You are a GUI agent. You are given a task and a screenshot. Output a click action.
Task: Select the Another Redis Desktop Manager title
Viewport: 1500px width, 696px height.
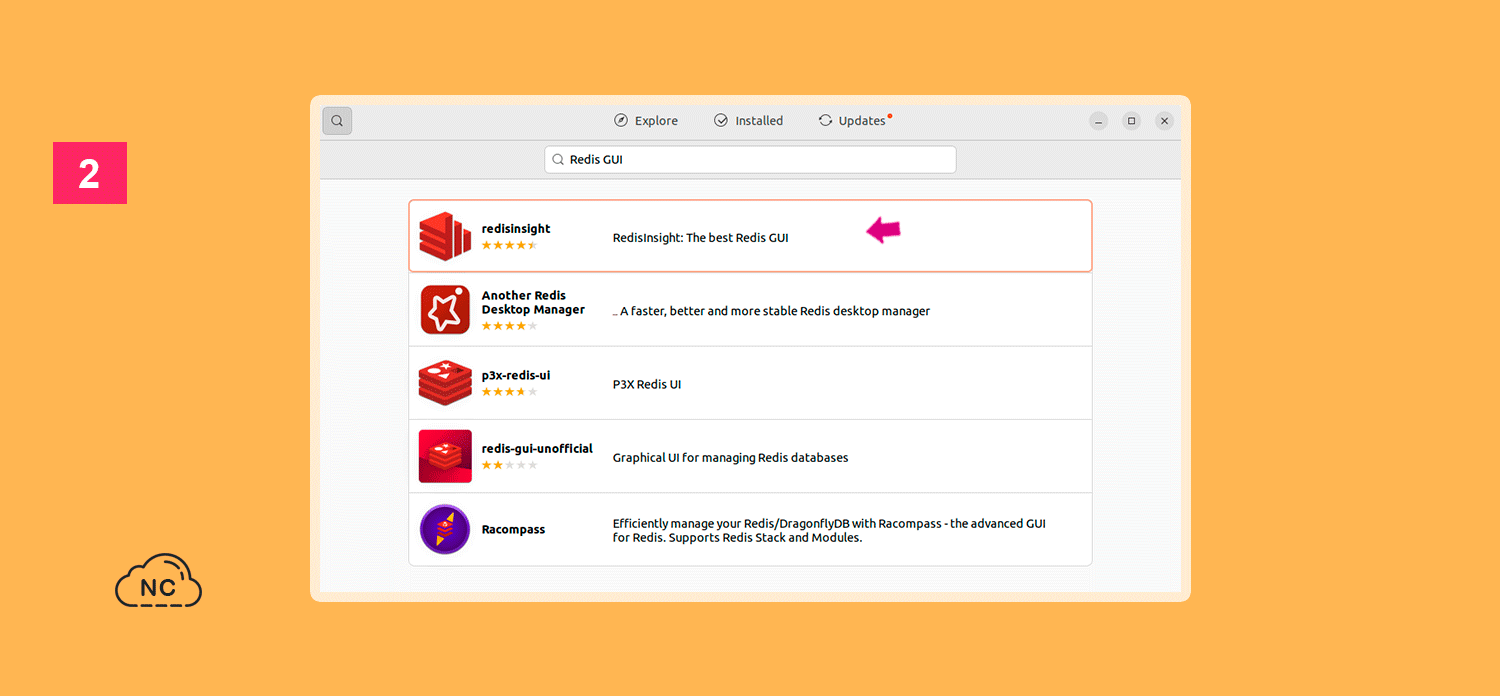(533, 302)
